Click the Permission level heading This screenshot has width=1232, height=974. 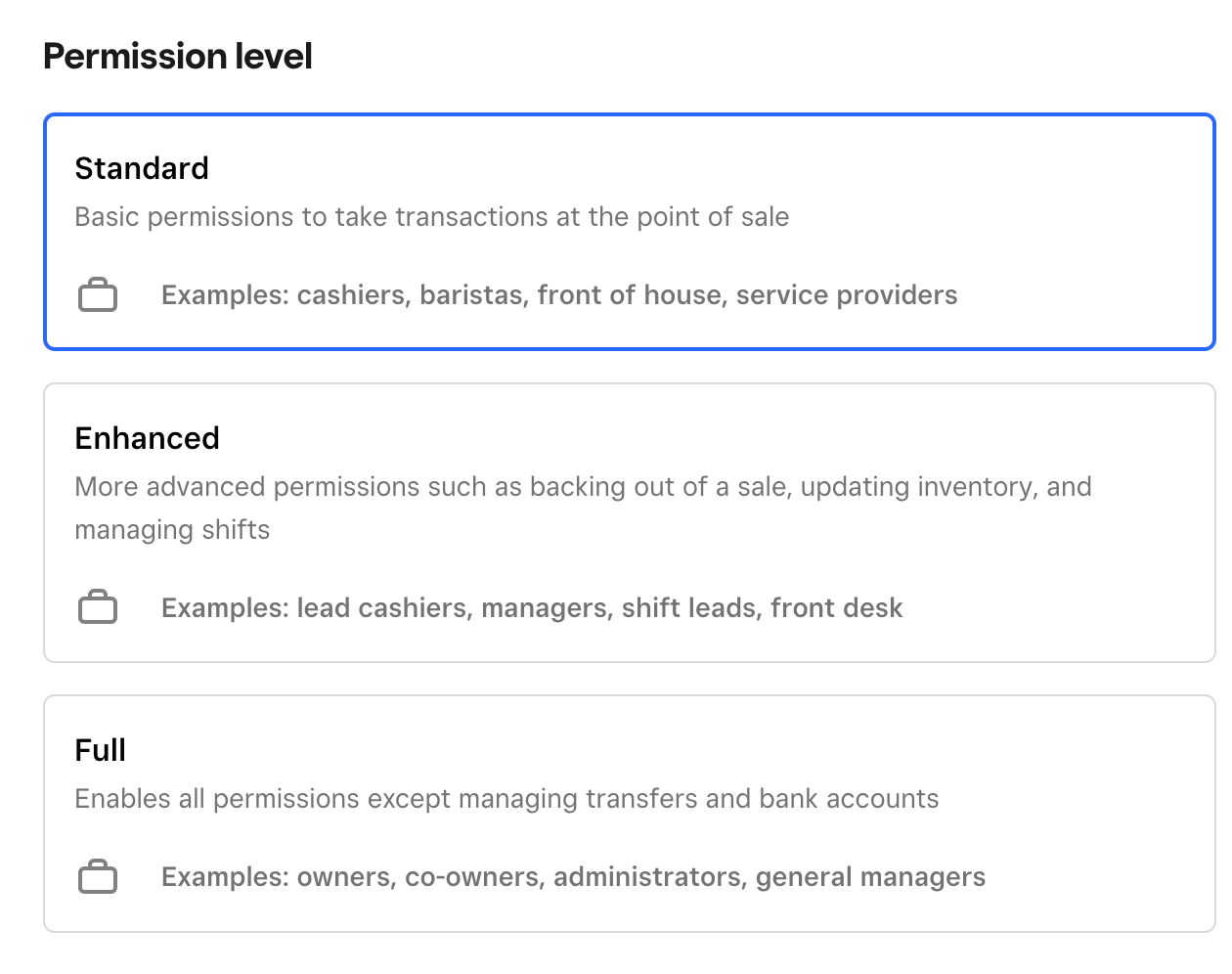177,56
